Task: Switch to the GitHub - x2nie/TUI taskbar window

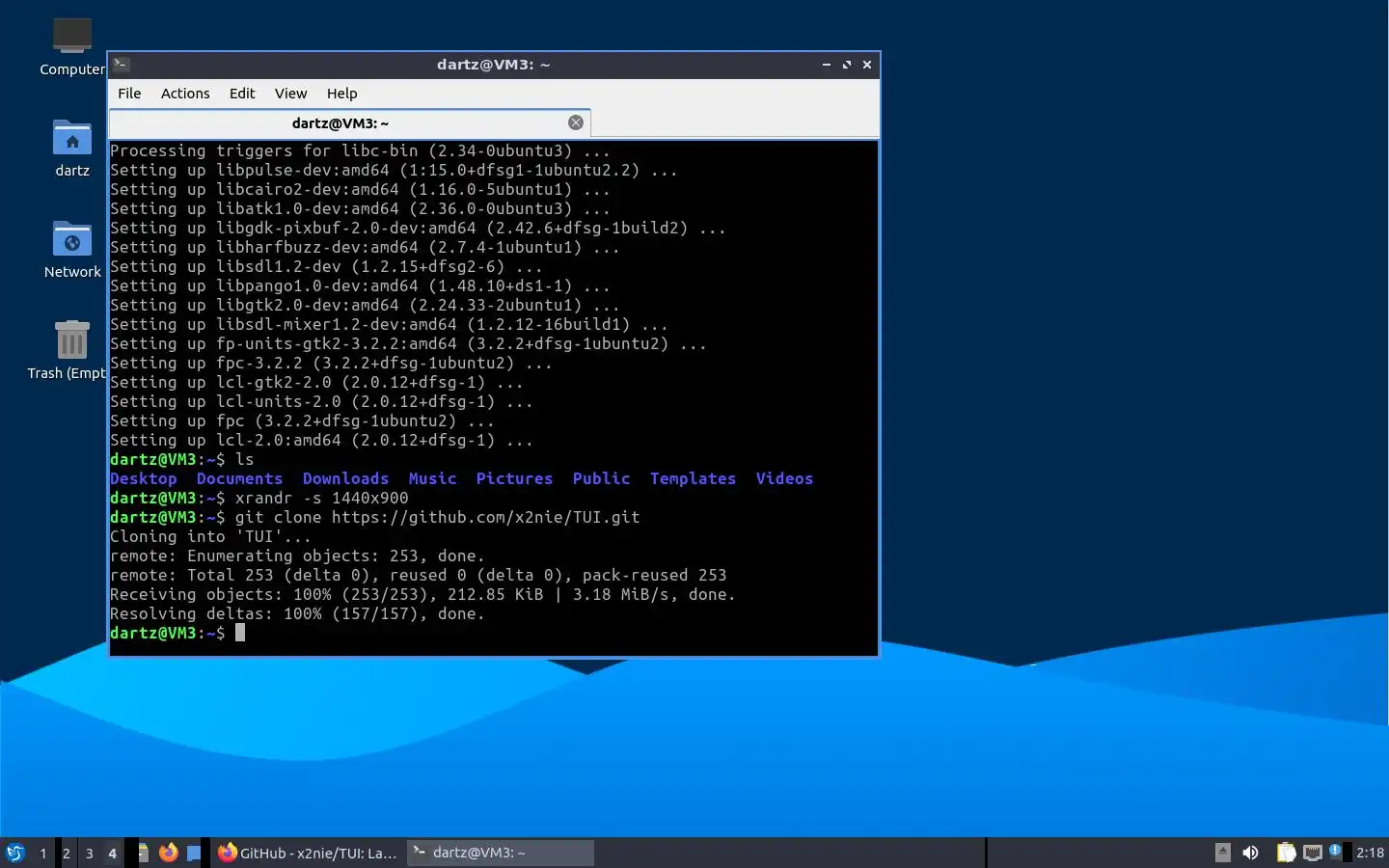Action: [307, 853]
